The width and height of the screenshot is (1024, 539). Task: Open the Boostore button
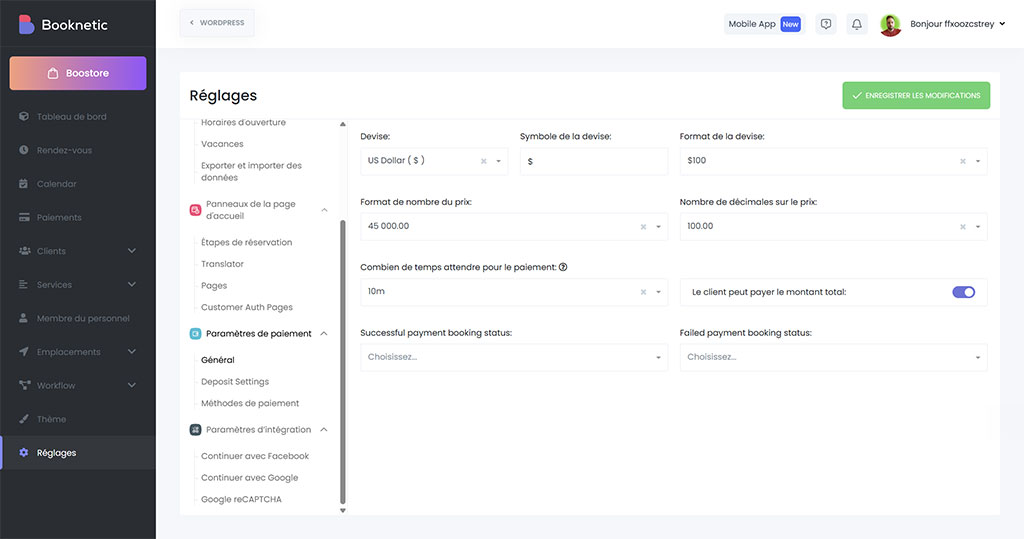click(78, 73)
